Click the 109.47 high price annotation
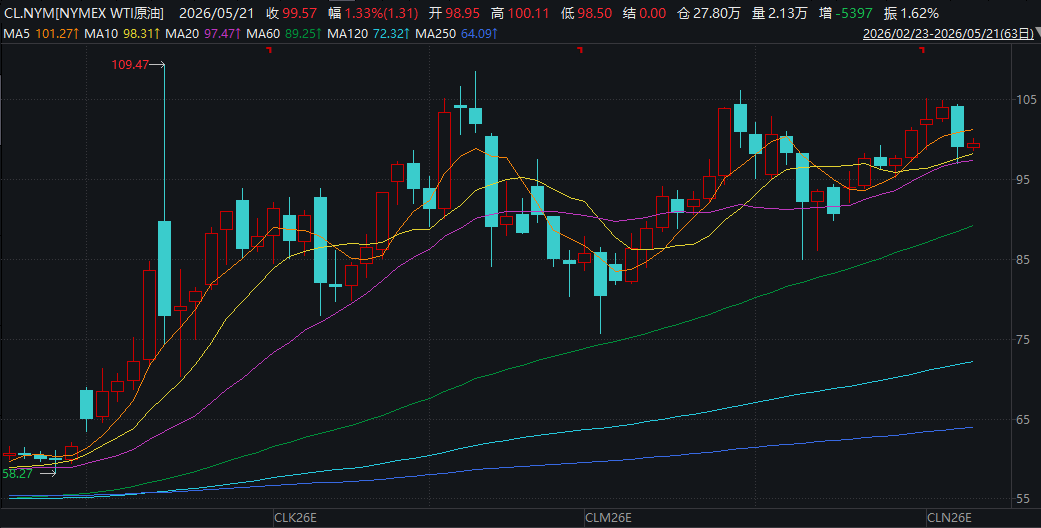Image resolution: width=1041 pixels, height=528 pixels. pyautogui.click(x=130, y=64)
